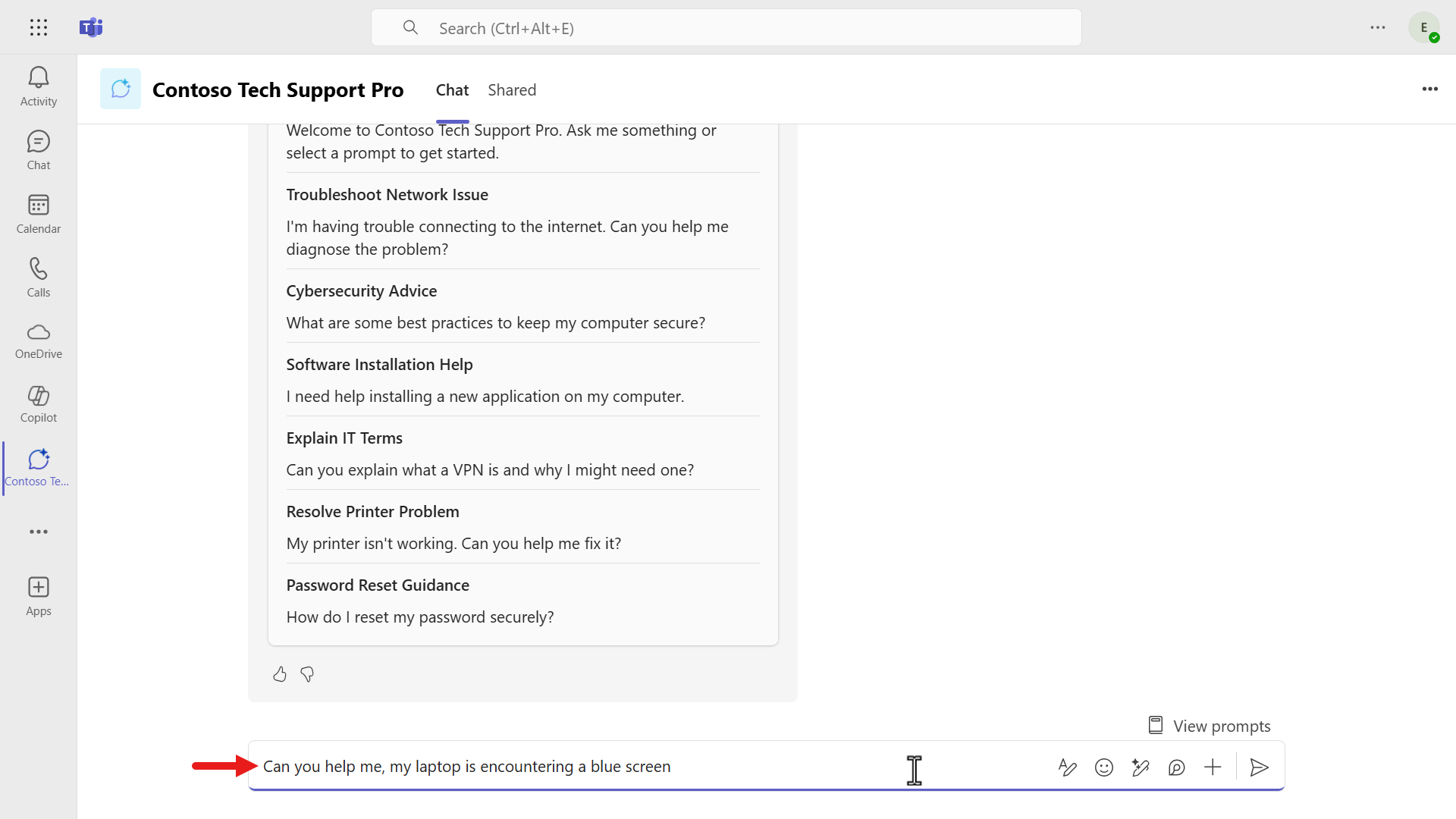Open the Activity bell in sidebar
This screenshot has height=819, width=1456.
click(39, 86)
